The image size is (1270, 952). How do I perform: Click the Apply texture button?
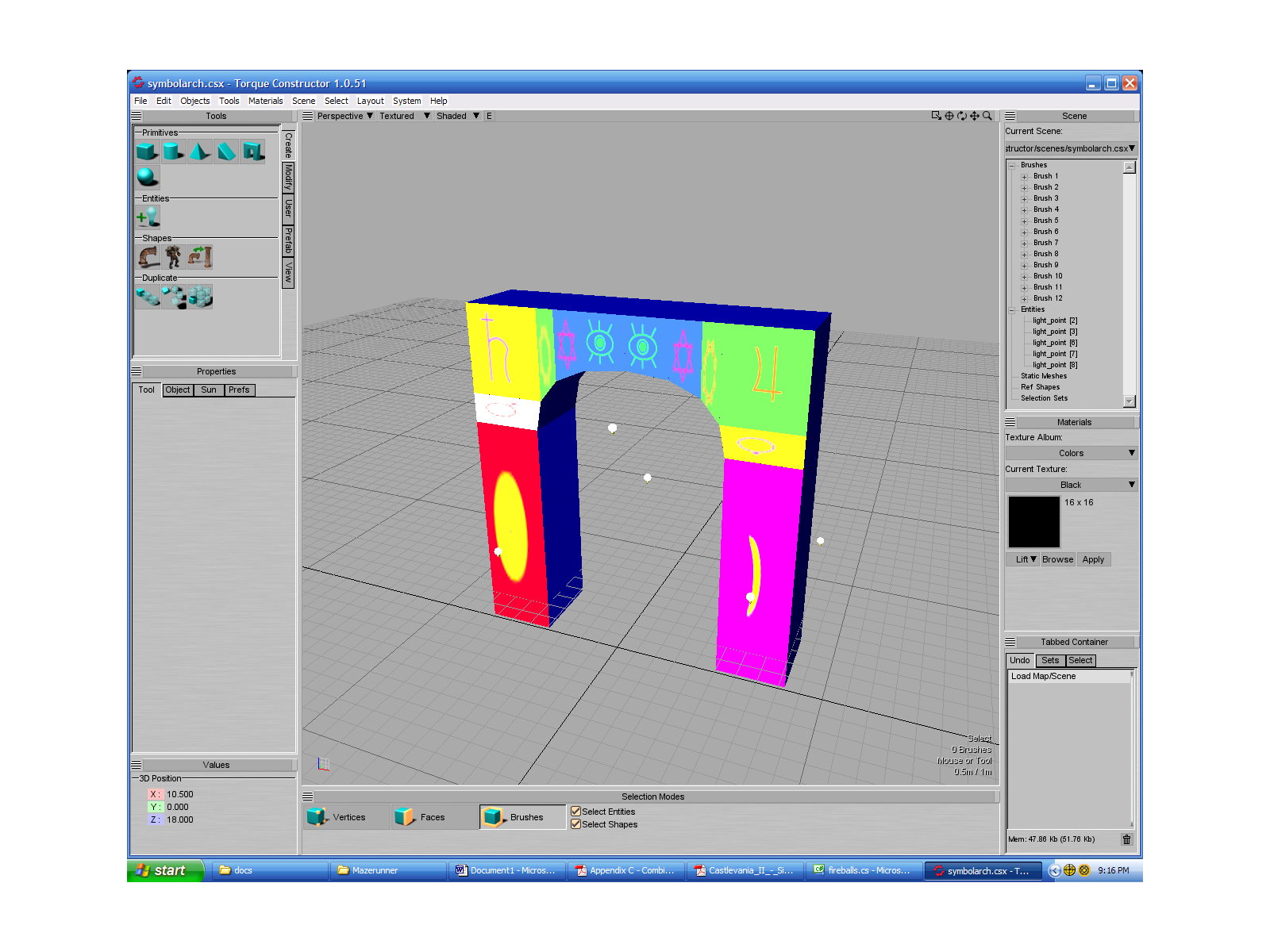point(1093,559)
